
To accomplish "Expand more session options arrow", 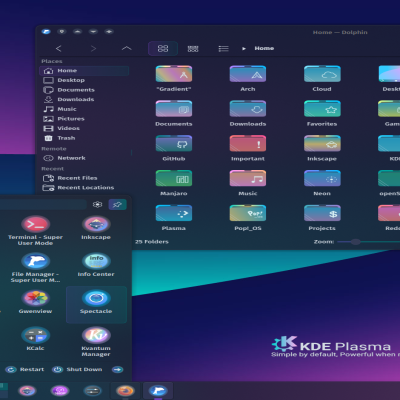I will pyautogui.click(x=117, y=369).
